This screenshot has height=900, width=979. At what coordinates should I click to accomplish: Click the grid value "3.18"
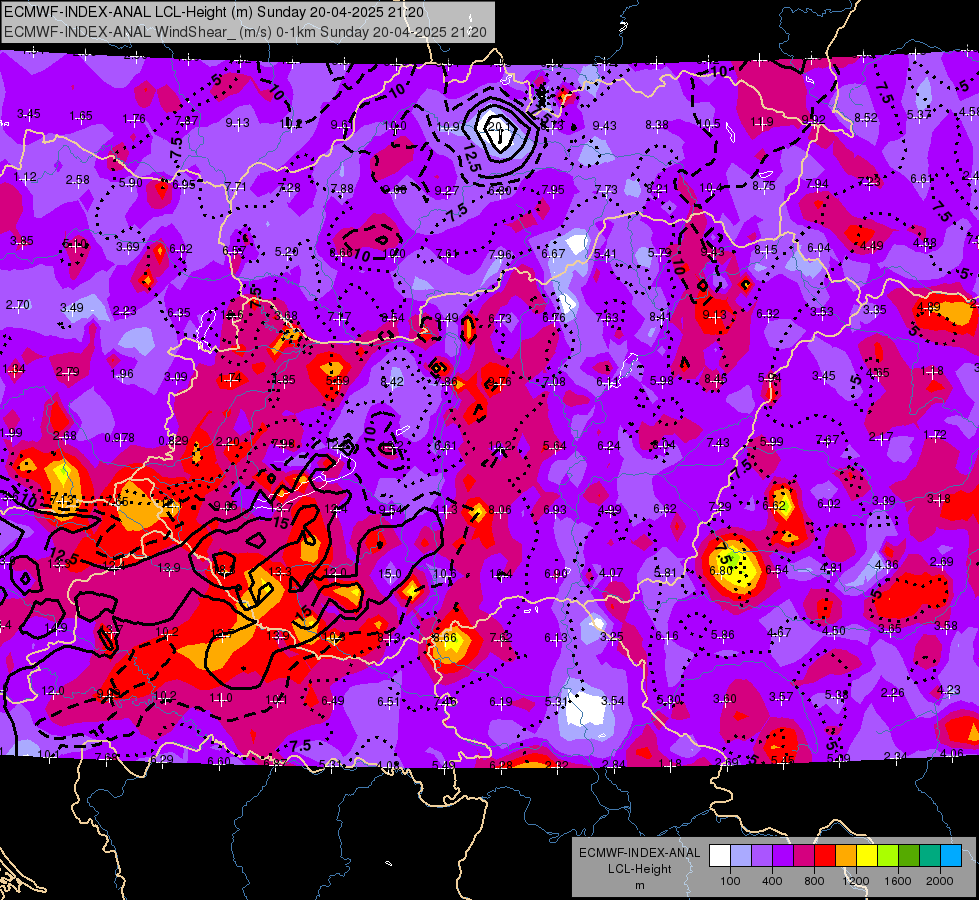938,498
